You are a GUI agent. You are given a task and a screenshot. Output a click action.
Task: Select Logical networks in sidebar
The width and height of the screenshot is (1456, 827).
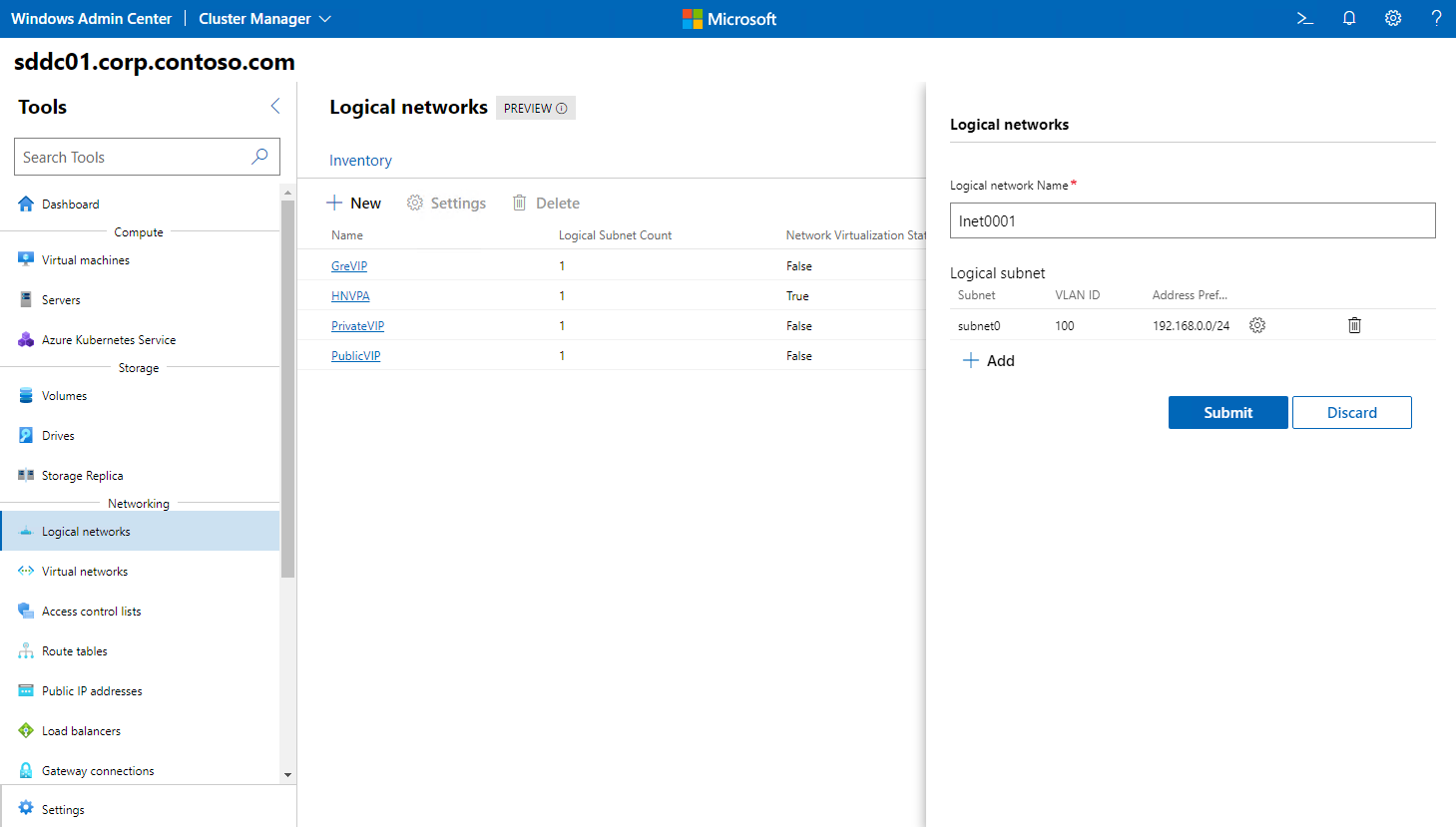tap(140, 531)
